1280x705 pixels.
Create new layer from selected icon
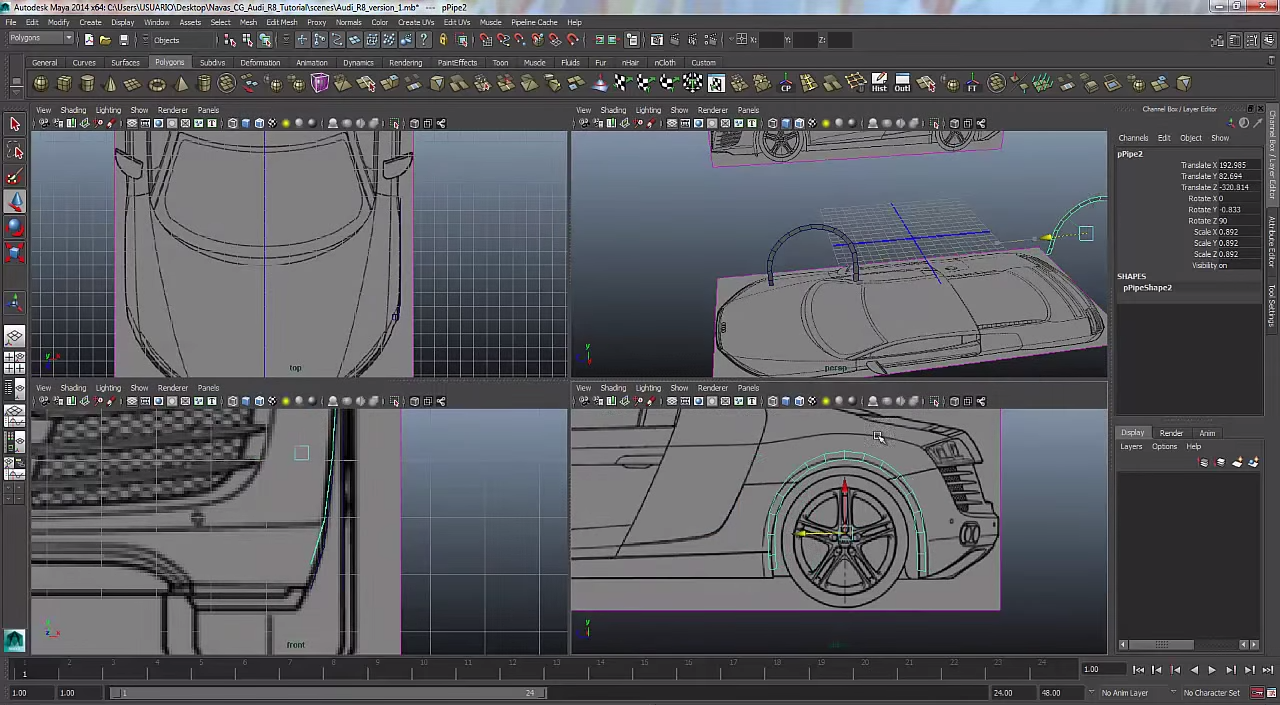coord(1251,462)
